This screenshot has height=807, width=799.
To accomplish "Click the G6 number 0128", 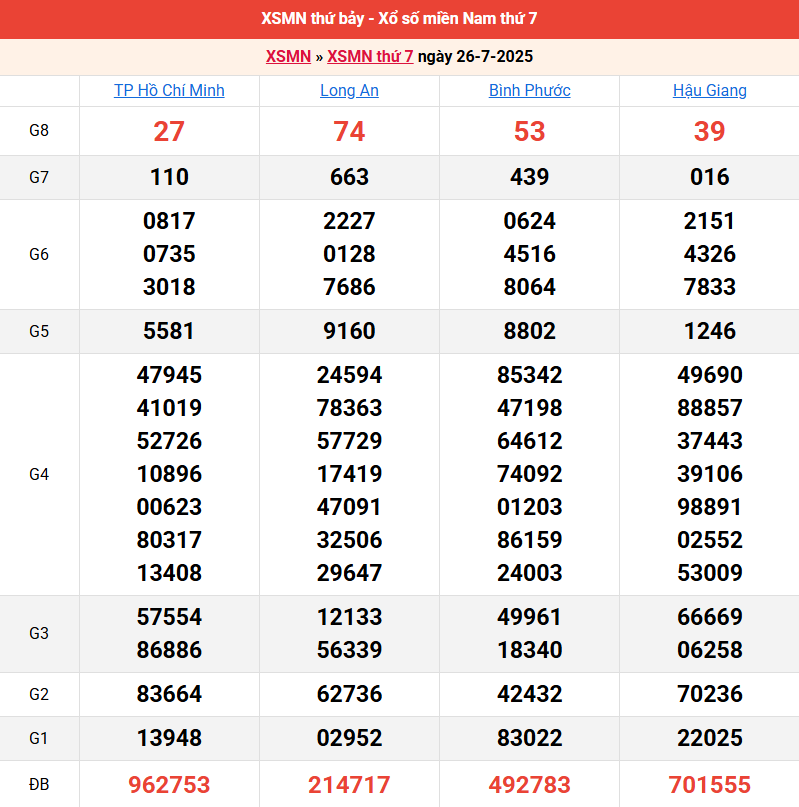I will click(x=350, y=254).
